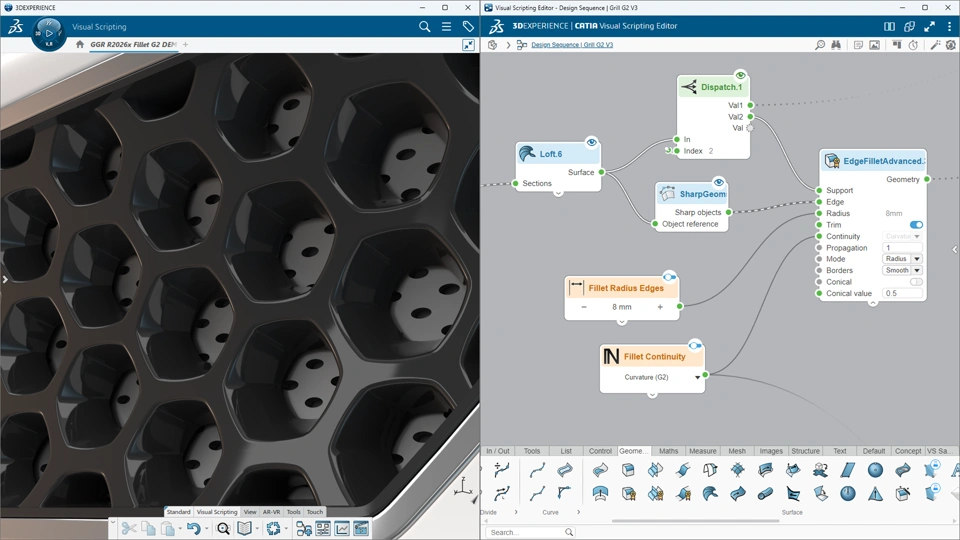Toggle visibility eye on Loft.6 node
This screenshot has height=540, width=960.
tap(591, 142)
